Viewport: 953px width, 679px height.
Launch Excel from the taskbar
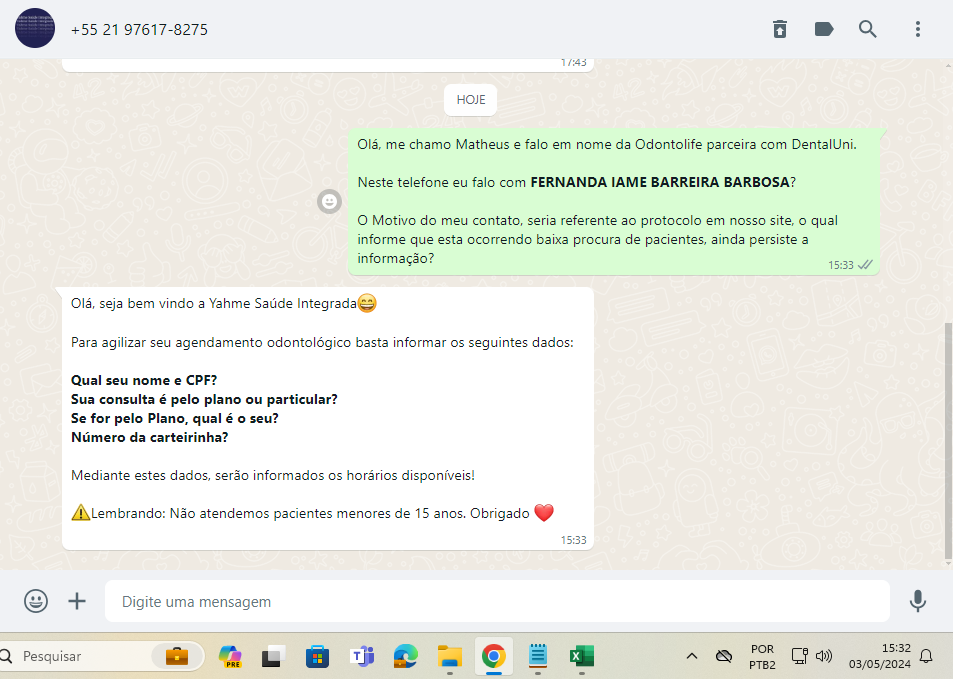[x=582, y=656]
